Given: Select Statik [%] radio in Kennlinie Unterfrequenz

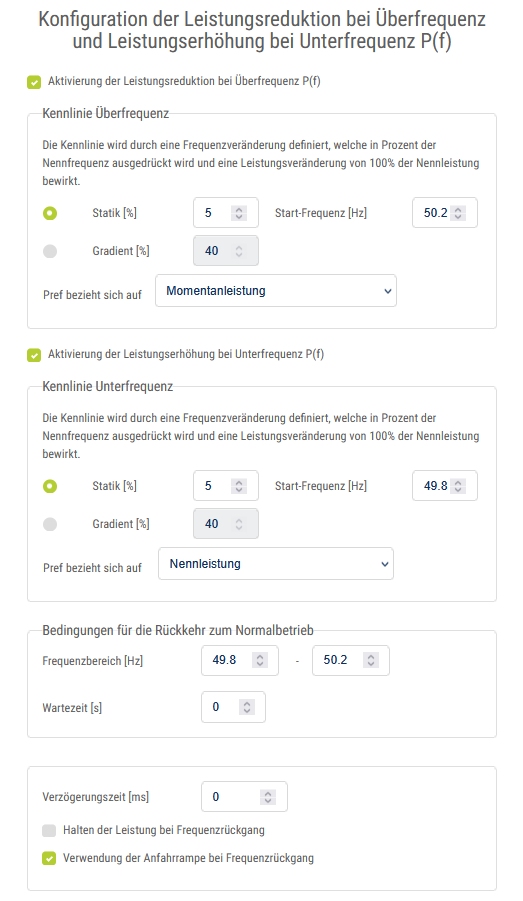Looking at the screenshot, I should 50,486.
